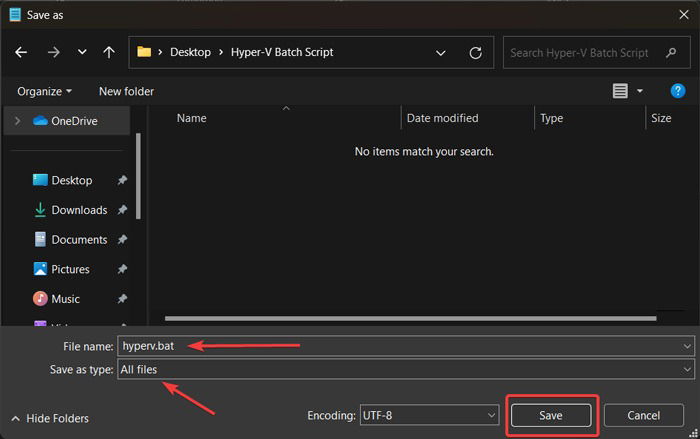
Task: Click the pin icon beside Pictures
Action: (122, 269)
